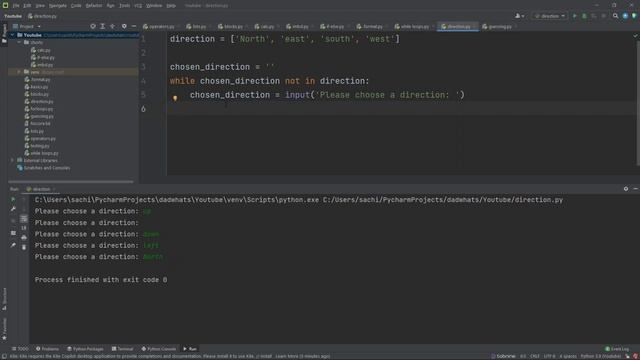The height and width of the screenshot is (360, 640).
Task: Open the run configuration dropdown named direction
Action: 550,16
